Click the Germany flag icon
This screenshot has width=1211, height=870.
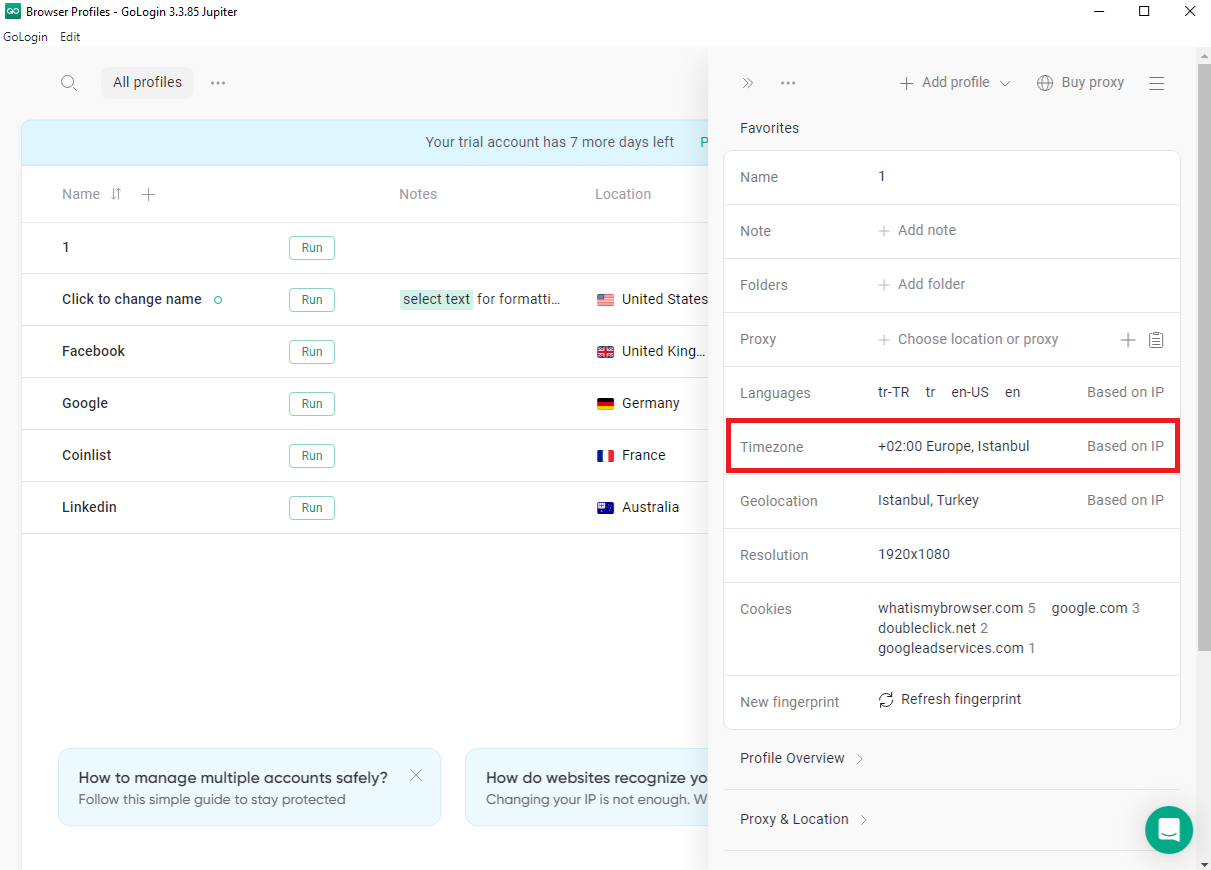point(605,403)
